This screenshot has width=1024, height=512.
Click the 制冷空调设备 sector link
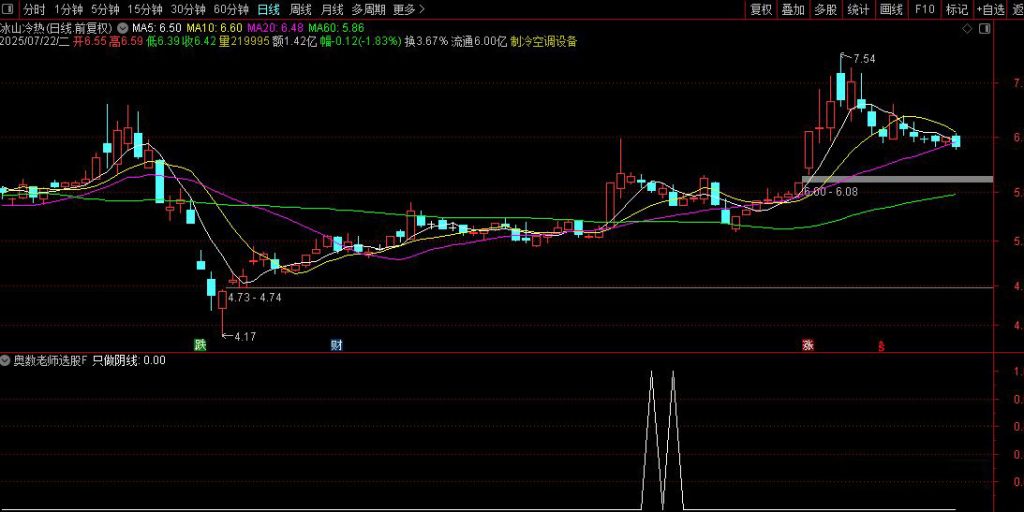543,43
